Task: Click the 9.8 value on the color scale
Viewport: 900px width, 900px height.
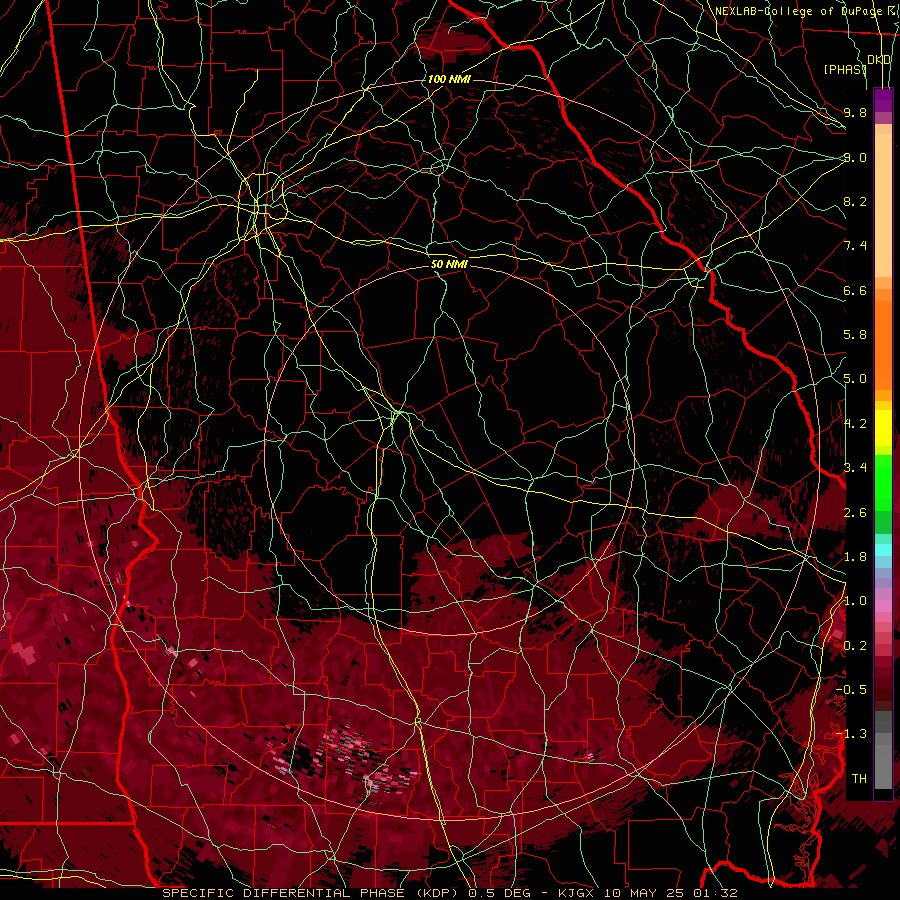Action: pos(855,112)
